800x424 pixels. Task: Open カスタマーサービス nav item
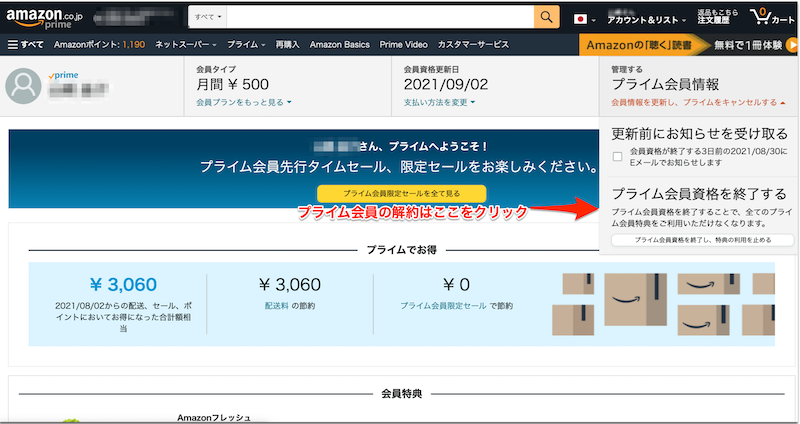point(473,45)
